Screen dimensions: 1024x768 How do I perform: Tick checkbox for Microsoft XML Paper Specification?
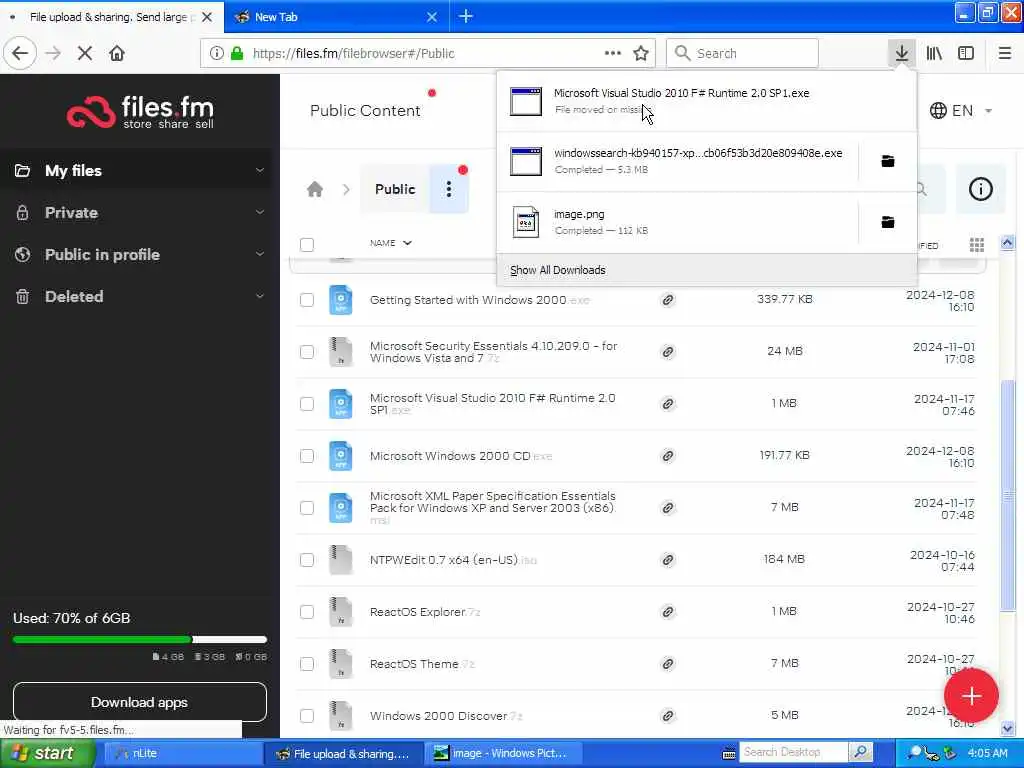307,508
